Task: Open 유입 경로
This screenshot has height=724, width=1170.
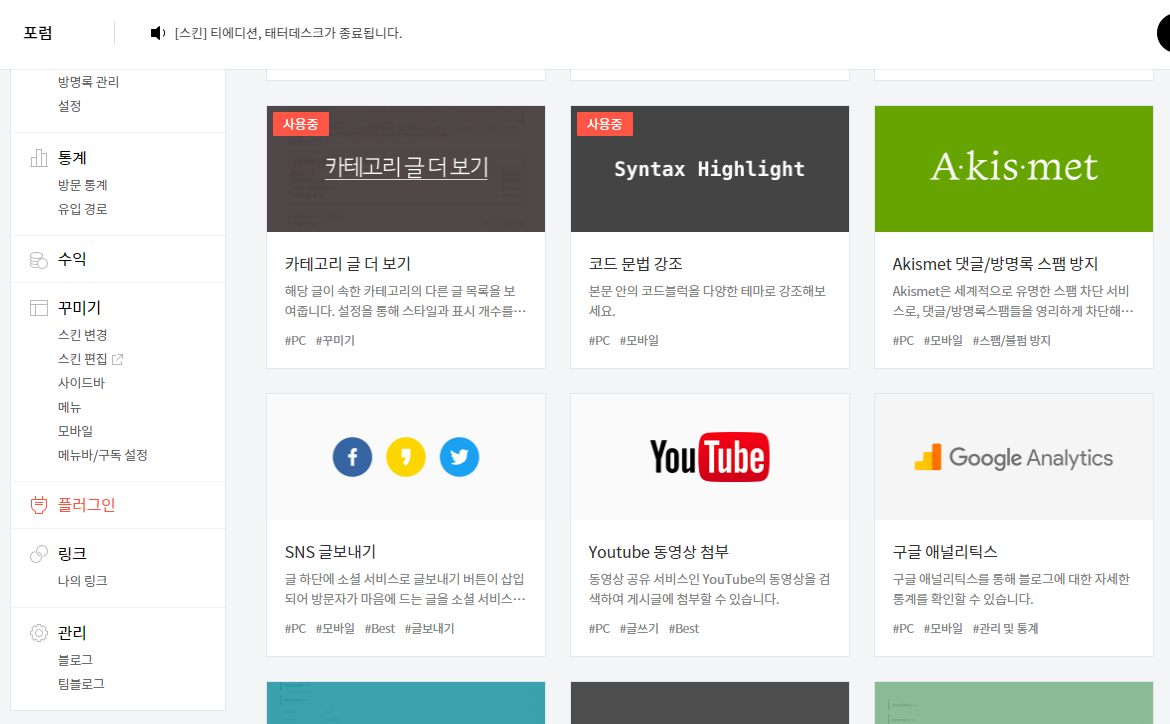Action: pyautogui.click(x=83, y=209)
